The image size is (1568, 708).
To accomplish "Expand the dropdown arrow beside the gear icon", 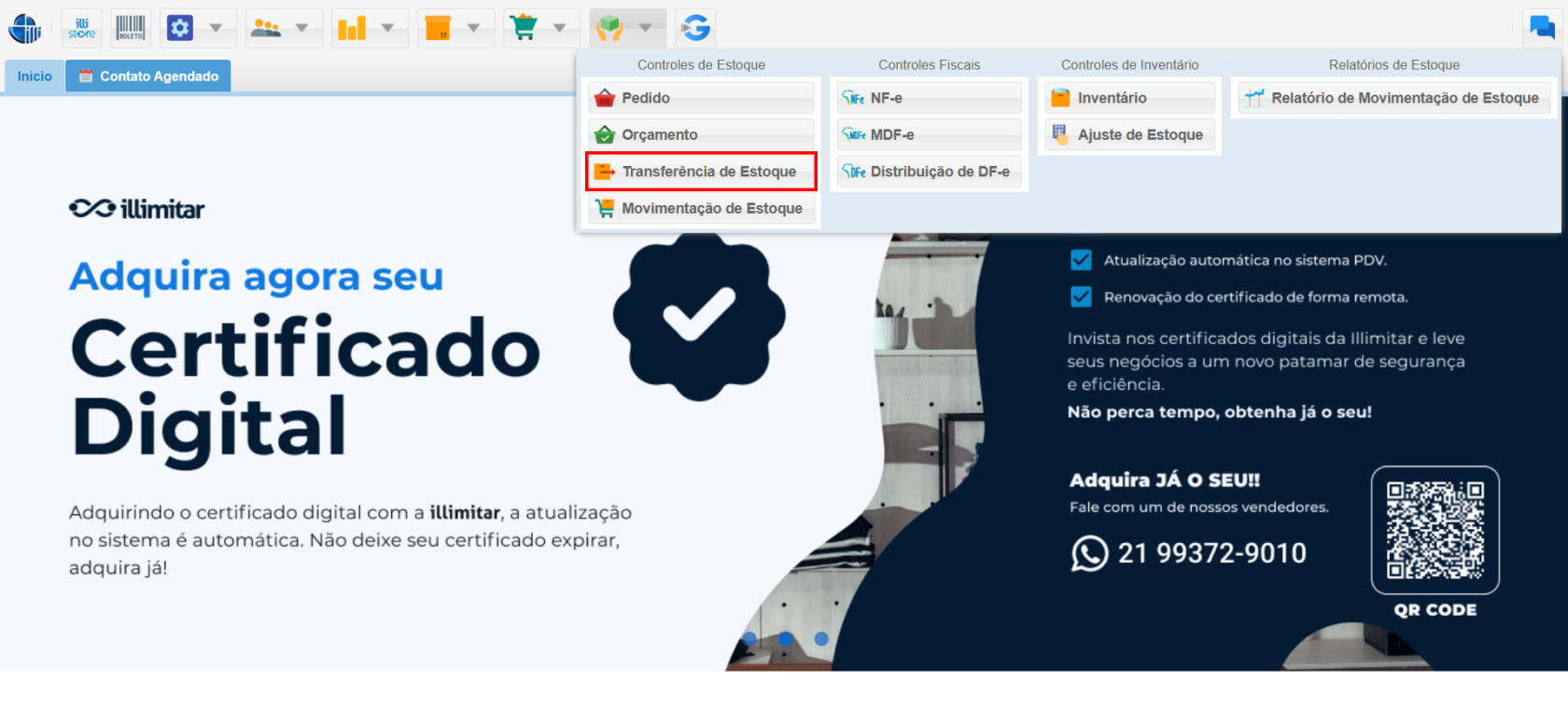I will pos(216,28).
